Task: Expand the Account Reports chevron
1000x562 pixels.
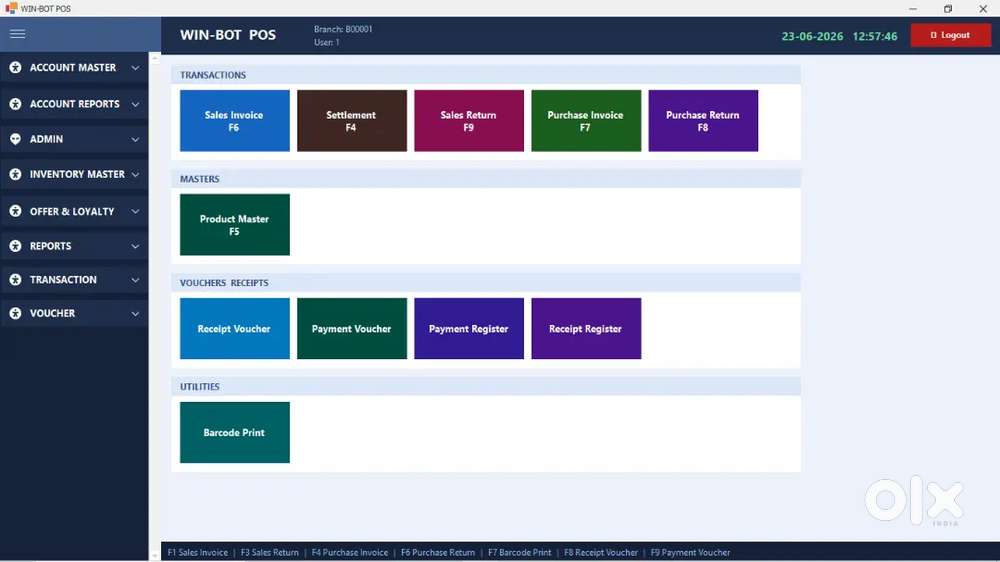Action: pos(135,104)
